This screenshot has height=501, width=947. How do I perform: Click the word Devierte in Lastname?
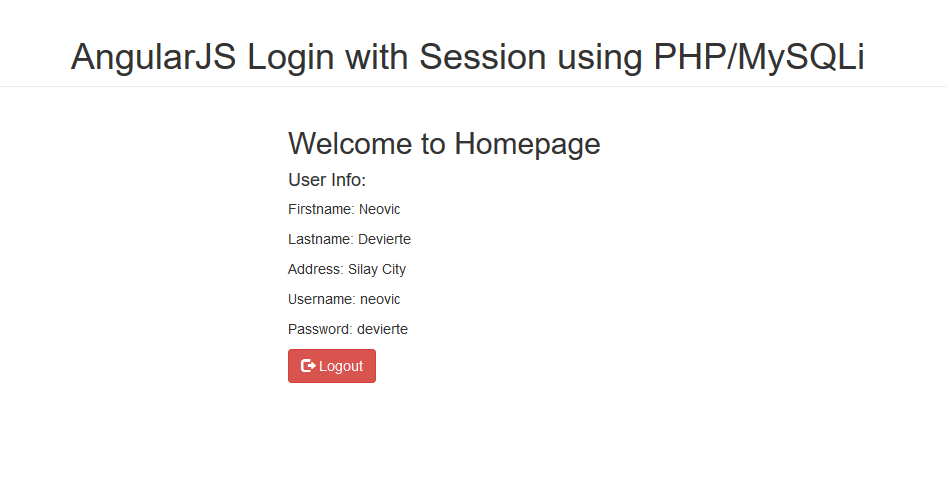(384, 240)
